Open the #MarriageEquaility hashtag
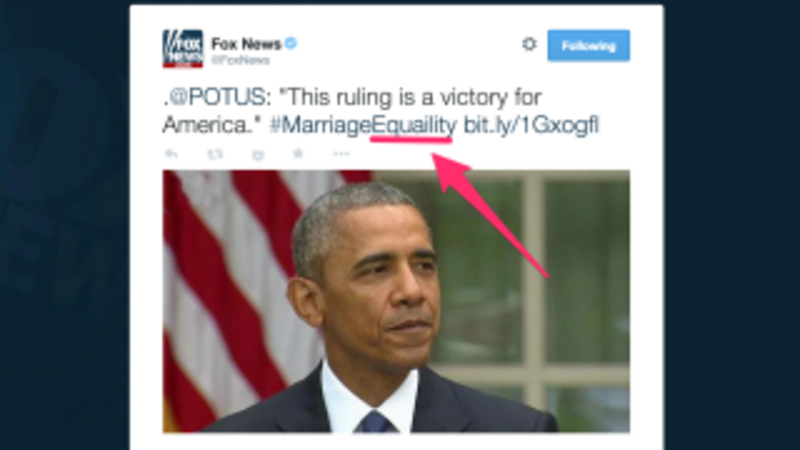This screenshot has width=800, height=450. pyautogui.click(x=363, y=126)
